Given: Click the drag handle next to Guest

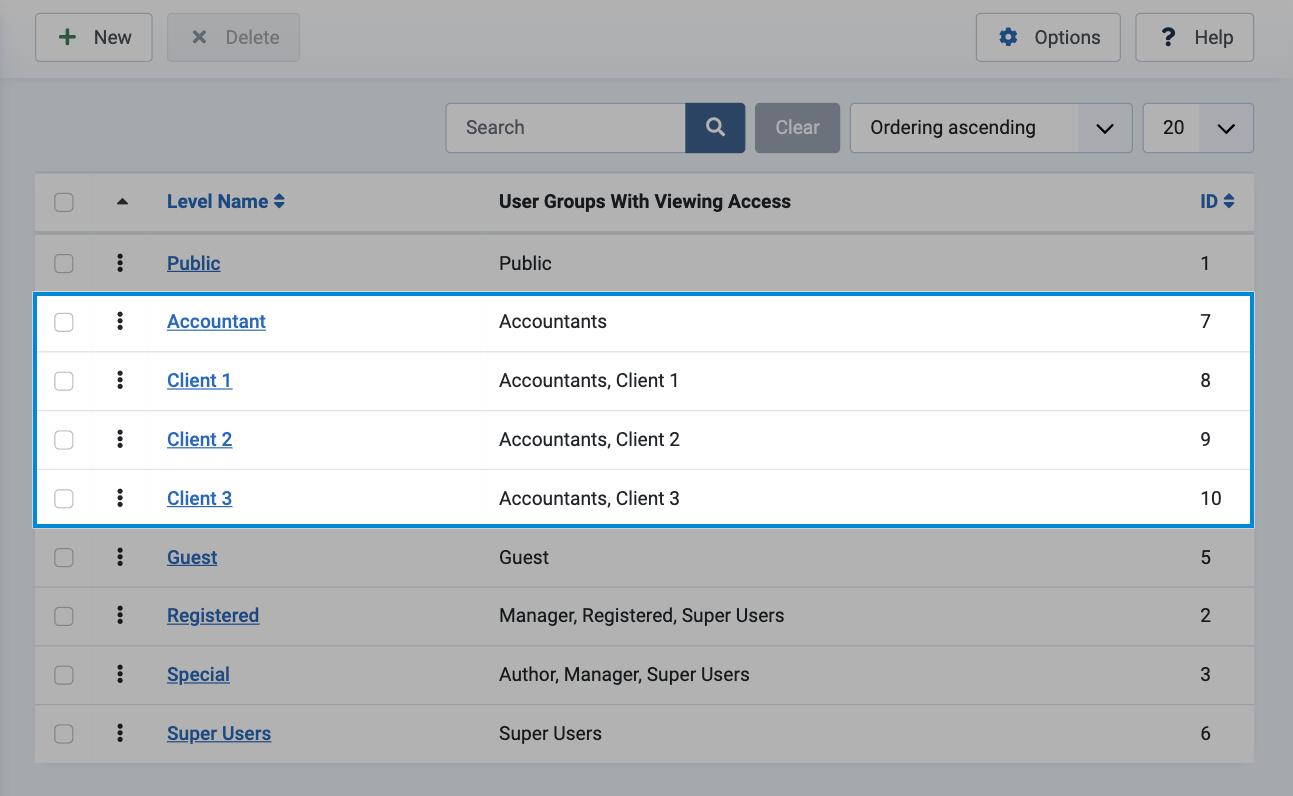Looking at the screenshot, I should click(x=120, y=557).
